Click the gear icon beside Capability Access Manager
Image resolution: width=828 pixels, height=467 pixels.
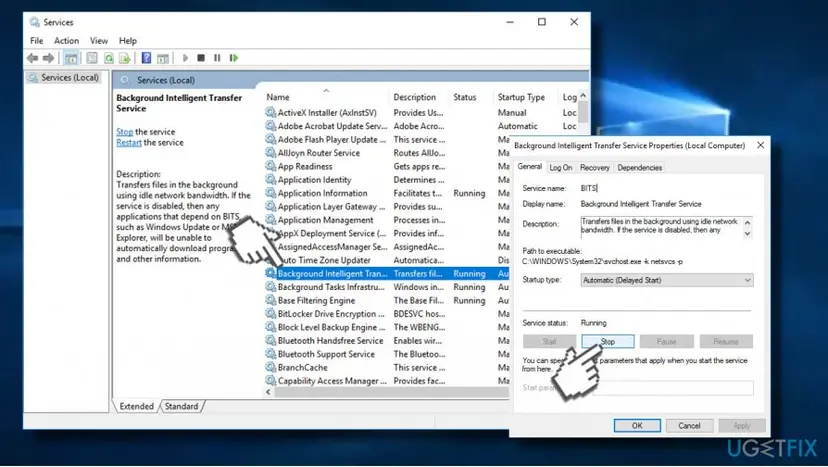[270, 381]
